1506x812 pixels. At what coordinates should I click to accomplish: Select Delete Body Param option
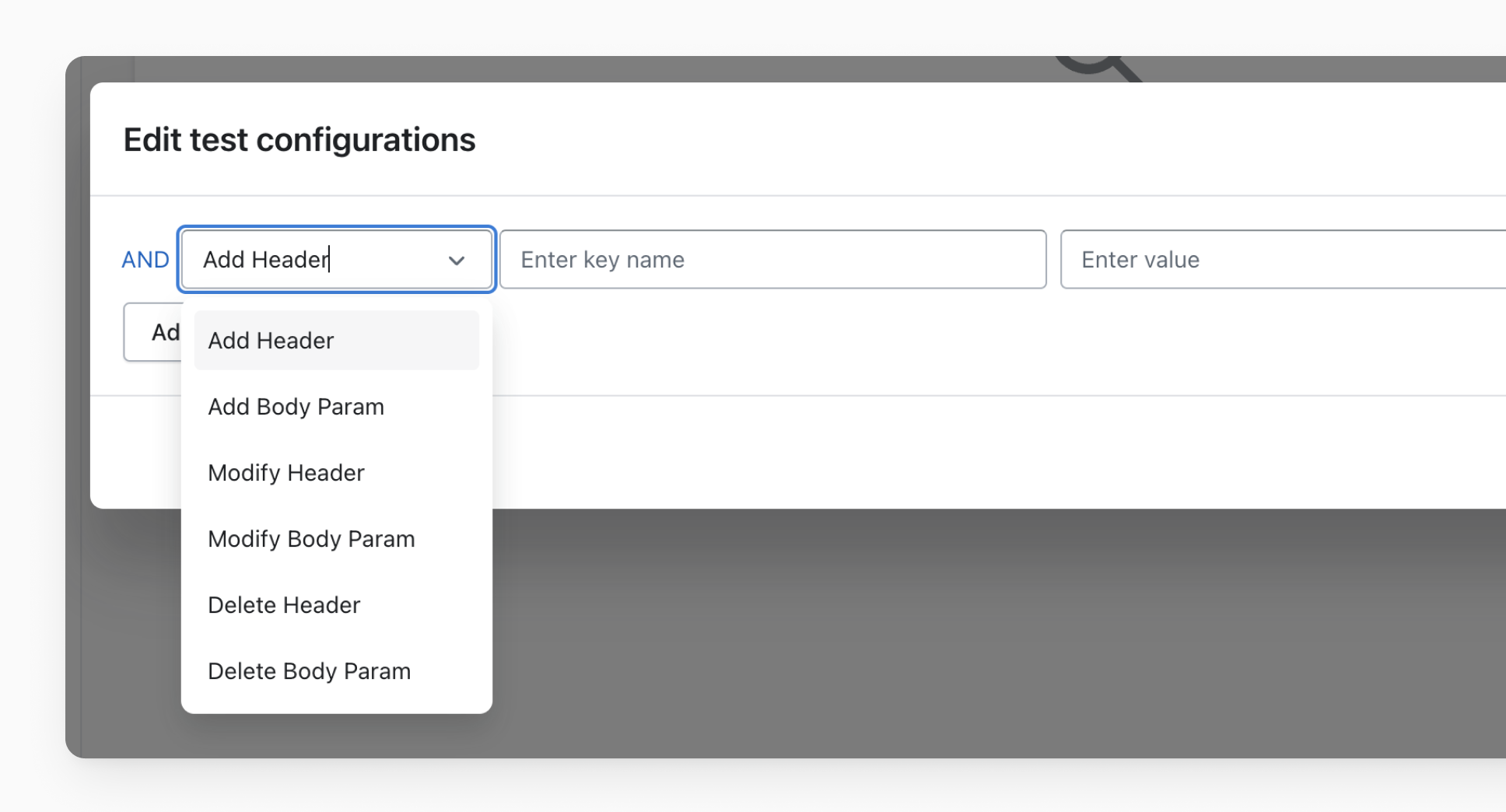click(x=309, y=671)
